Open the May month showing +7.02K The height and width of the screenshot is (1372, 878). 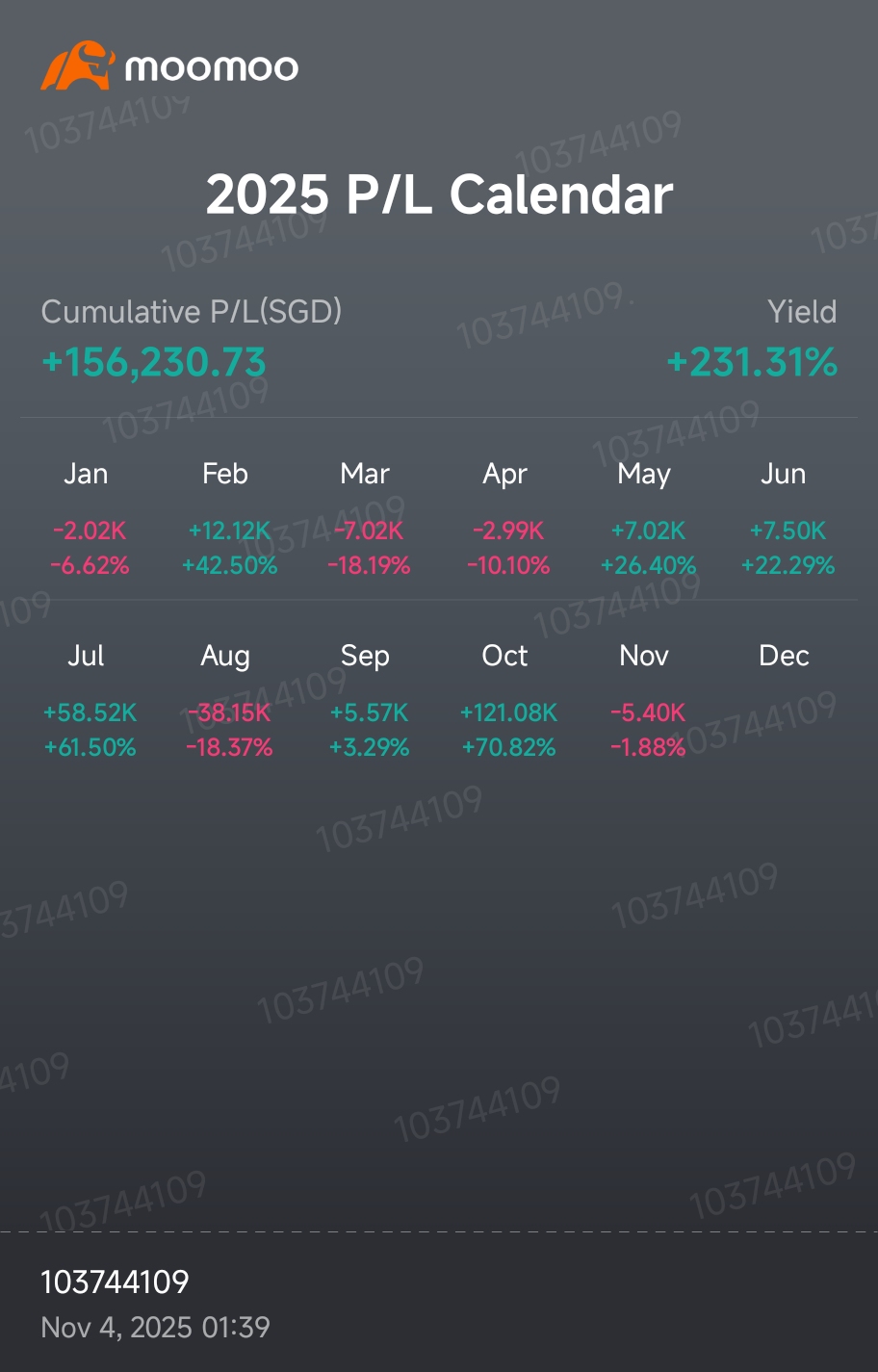(x=648, y=518)
